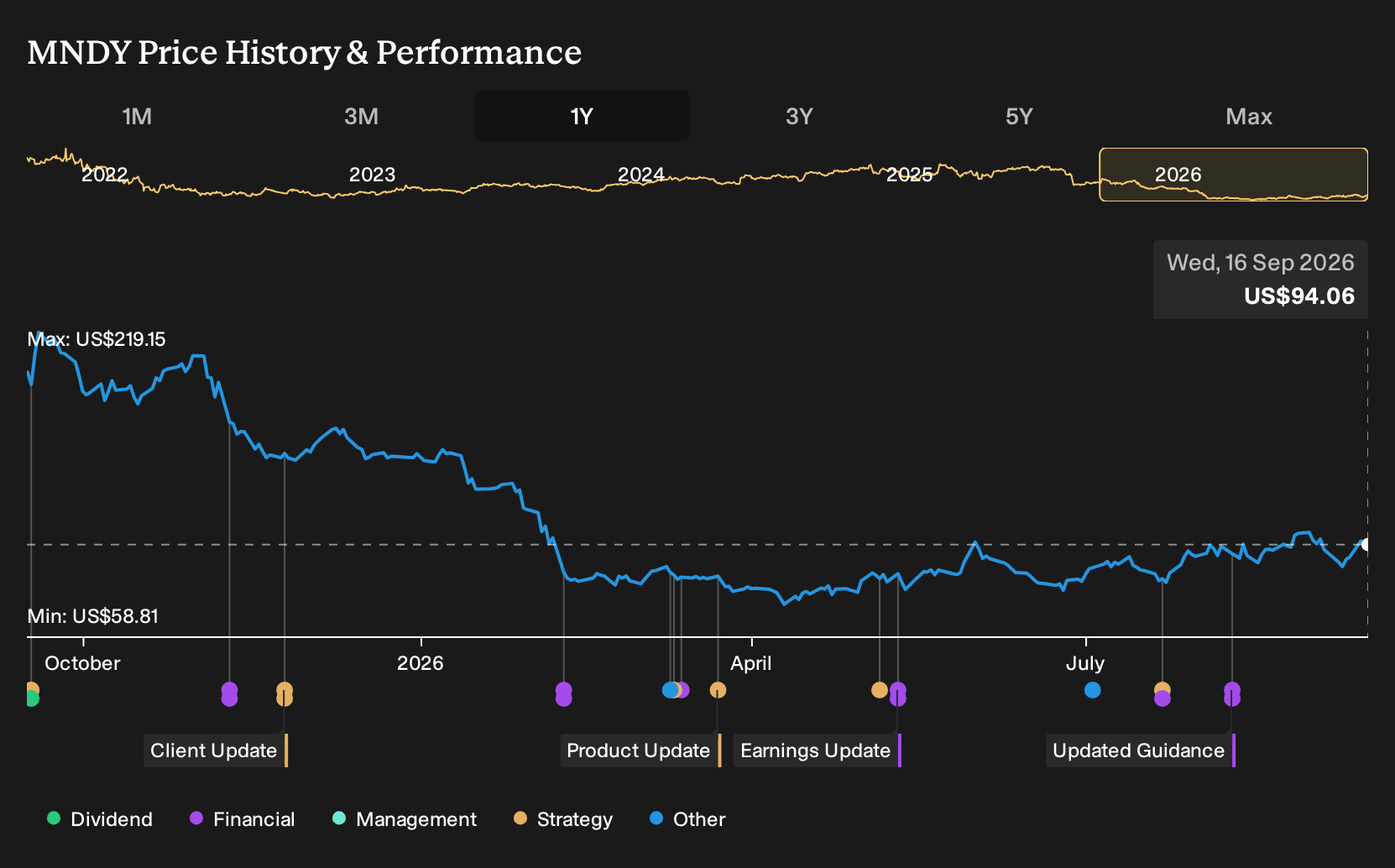The width and height of the screenshot is (1395, 868).
Task: Click the green dividend event marker
Action: click(x=31, y=698)
